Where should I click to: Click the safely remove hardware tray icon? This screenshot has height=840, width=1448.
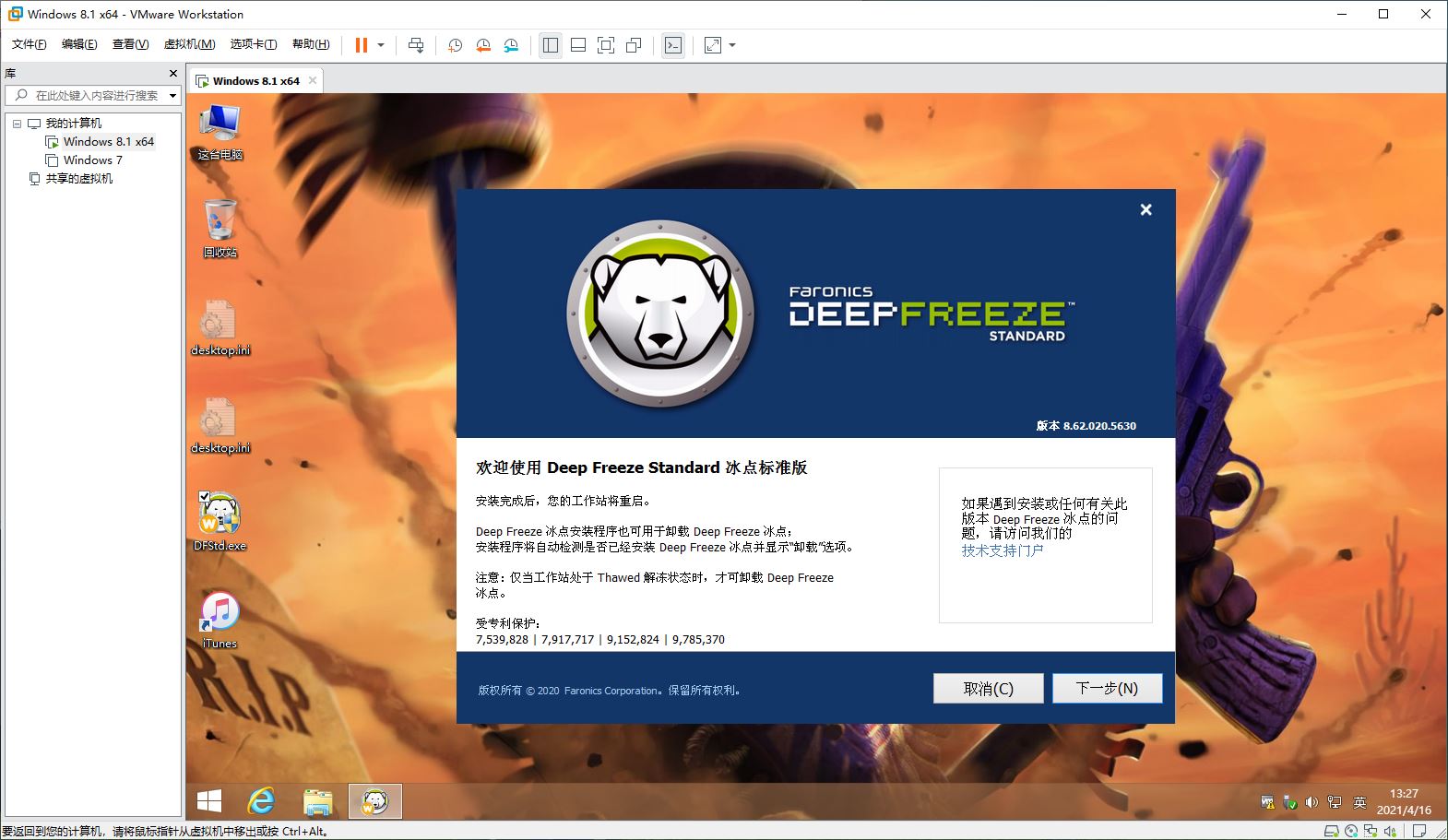pos(1290,803)
